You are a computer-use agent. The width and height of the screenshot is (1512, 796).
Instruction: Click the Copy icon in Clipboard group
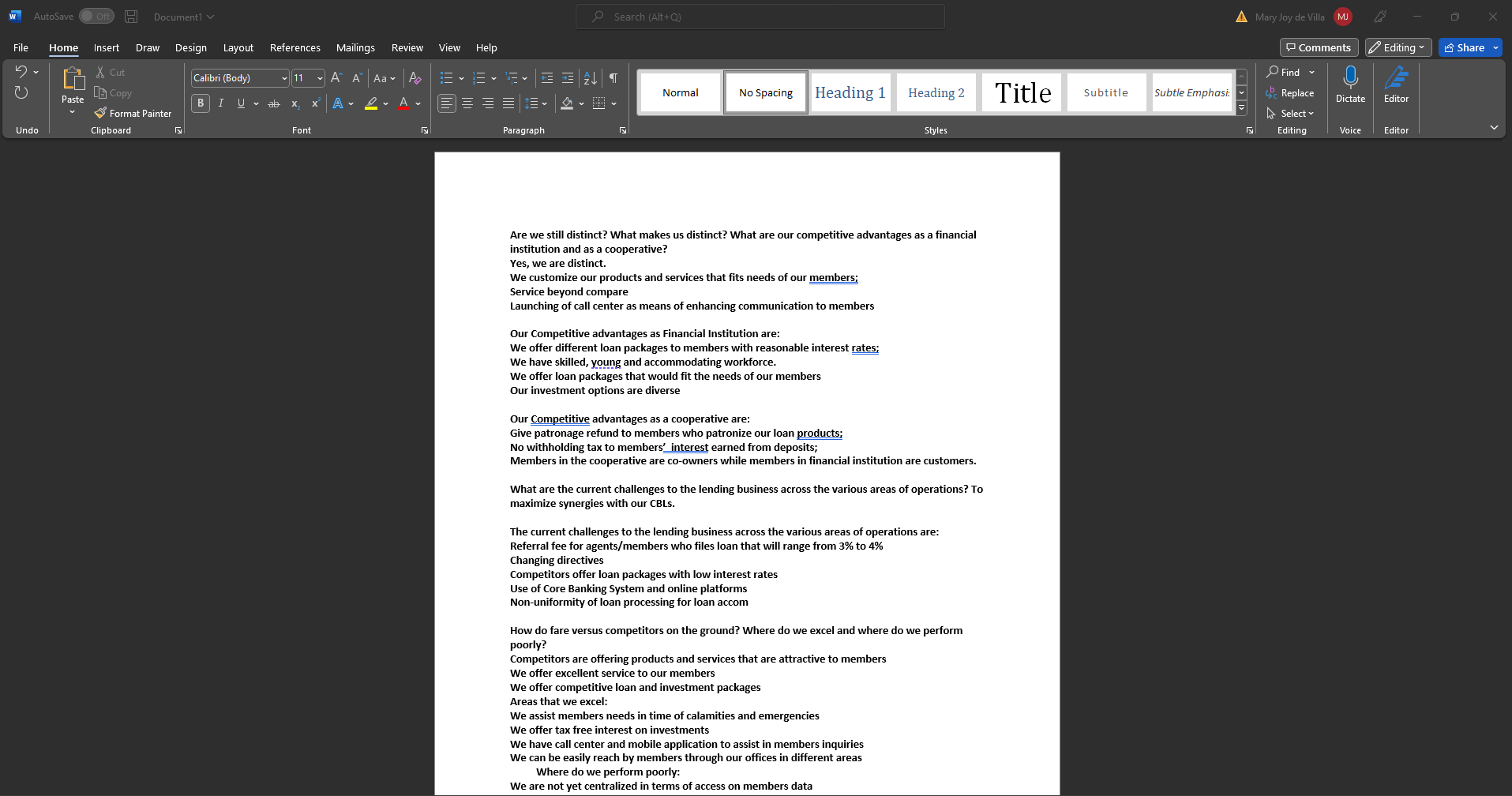(100, 92)
